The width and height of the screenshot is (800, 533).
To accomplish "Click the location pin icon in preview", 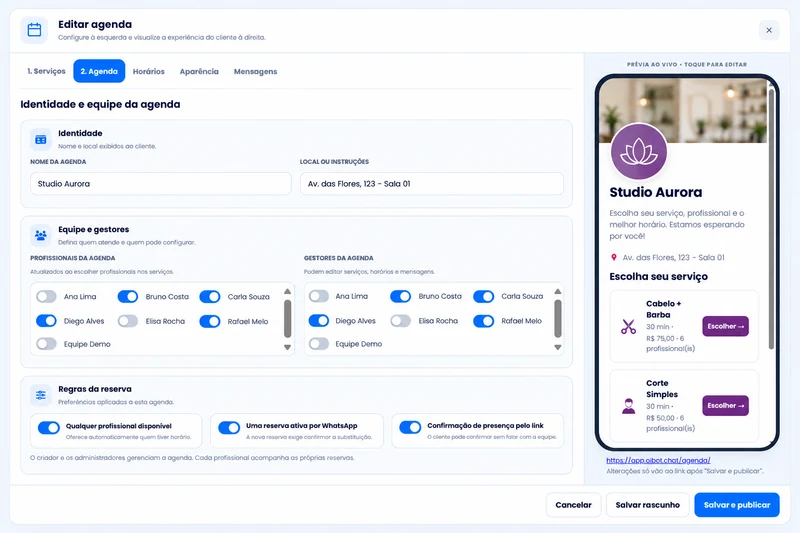I will 614,258.
